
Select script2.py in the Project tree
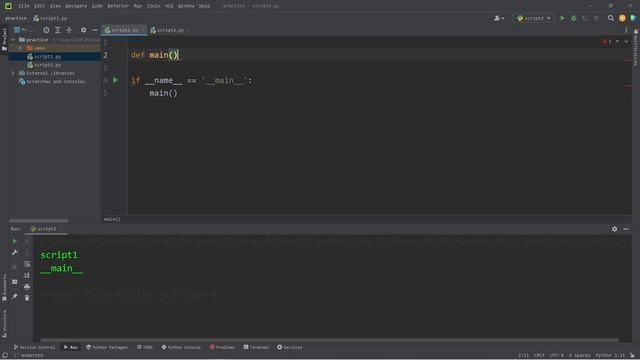click(47, 65)
